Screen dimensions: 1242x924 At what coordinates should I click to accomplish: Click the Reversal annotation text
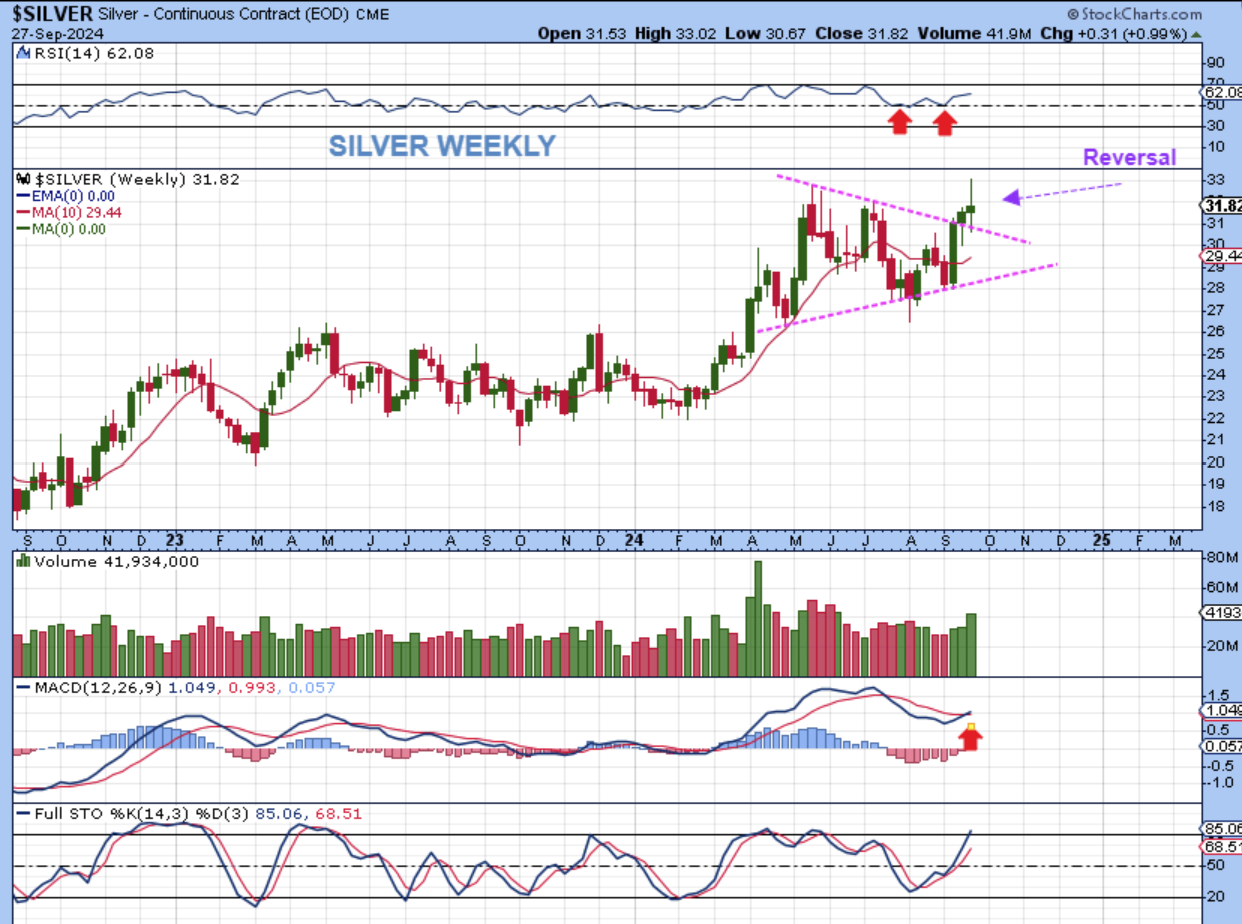coord(1129,157)
